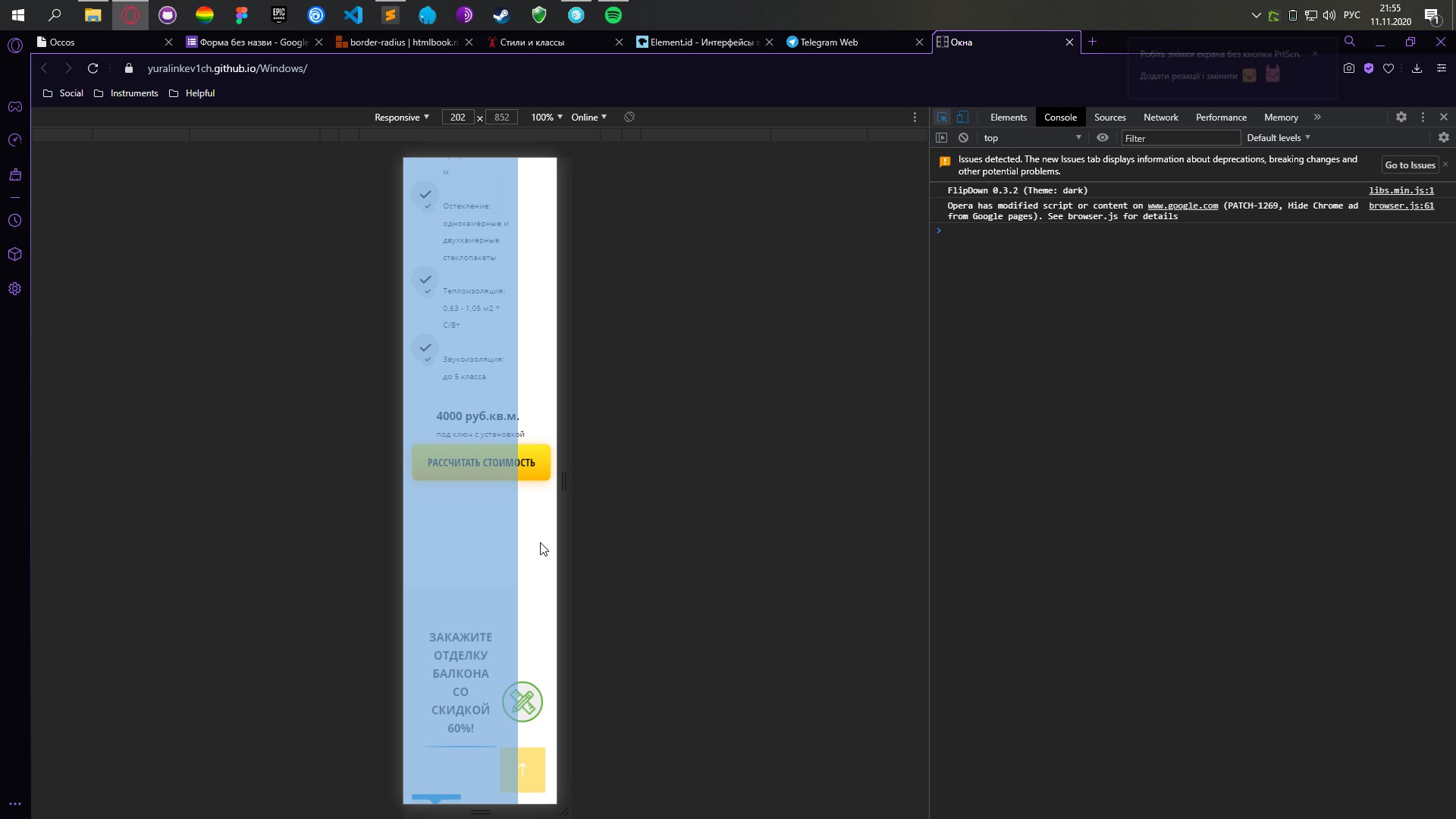1456x819 pixels.
Task: Open Social bookmarks folder
Action: [63, 93]
